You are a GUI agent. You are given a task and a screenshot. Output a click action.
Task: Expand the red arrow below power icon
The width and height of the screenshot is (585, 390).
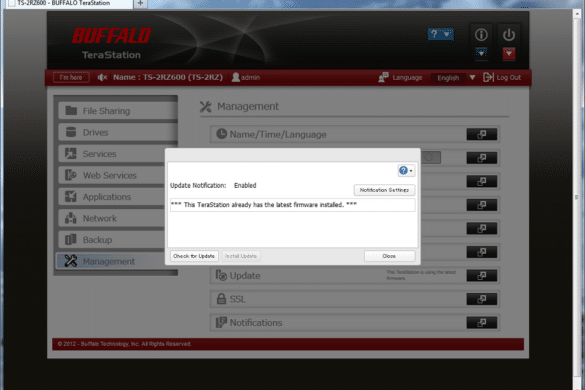click(x=509, y=53)
